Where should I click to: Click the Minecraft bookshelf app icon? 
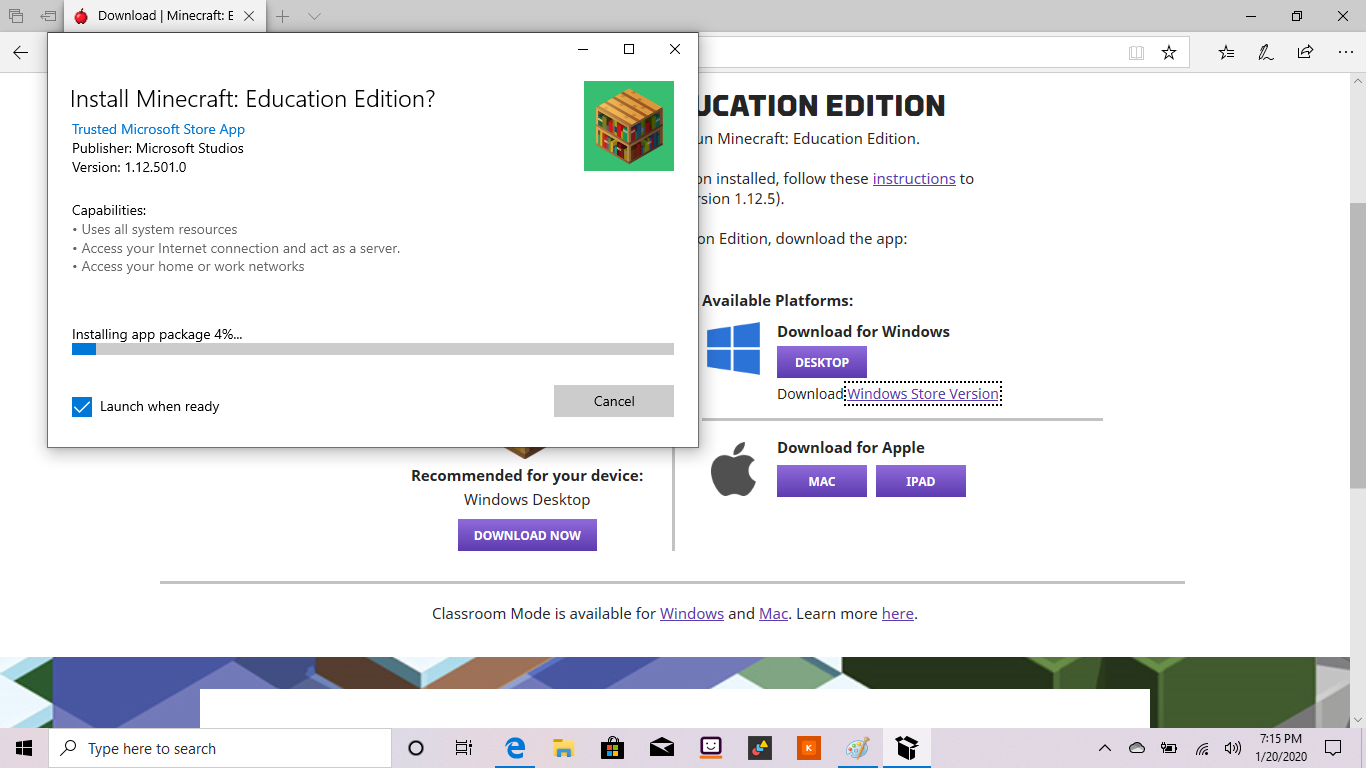629,126
